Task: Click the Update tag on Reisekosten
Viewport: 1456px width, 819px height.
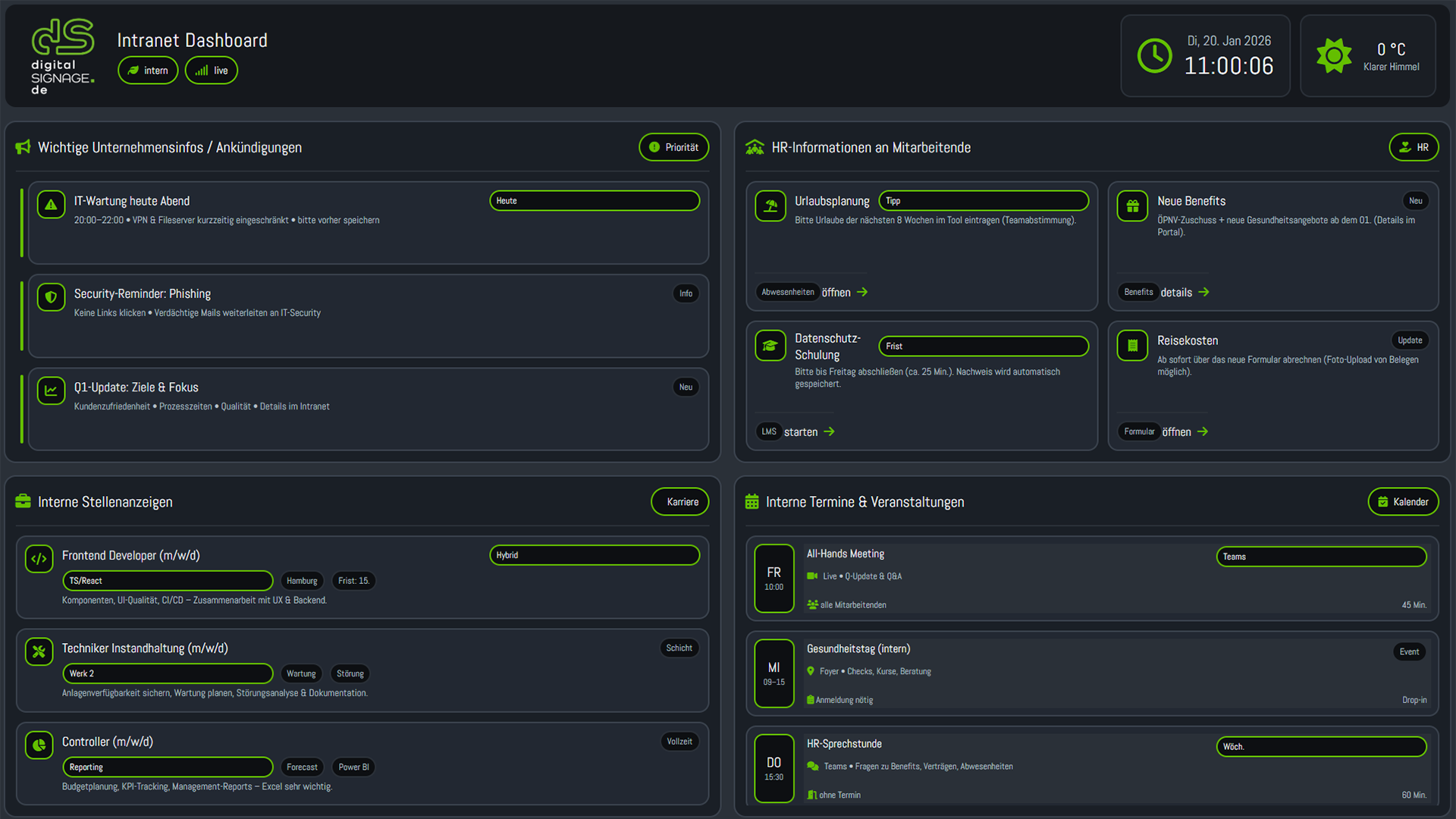Action: (x=1410, y=340)
